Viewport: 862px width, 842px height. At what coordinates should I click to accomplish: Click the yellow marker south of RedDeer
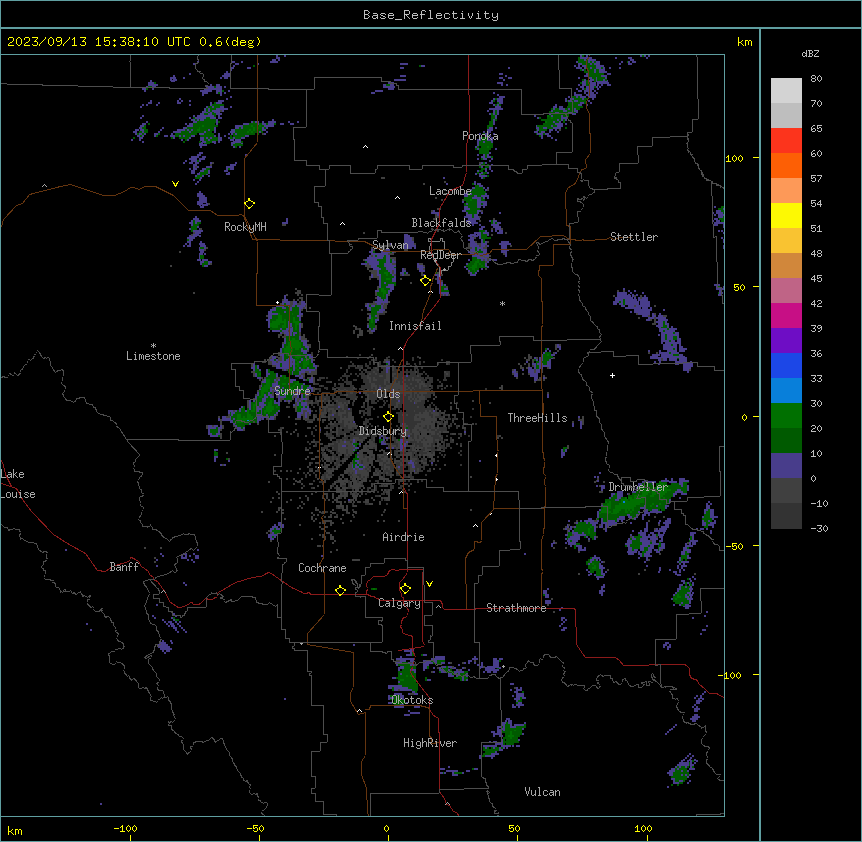[x=425, y=281]
